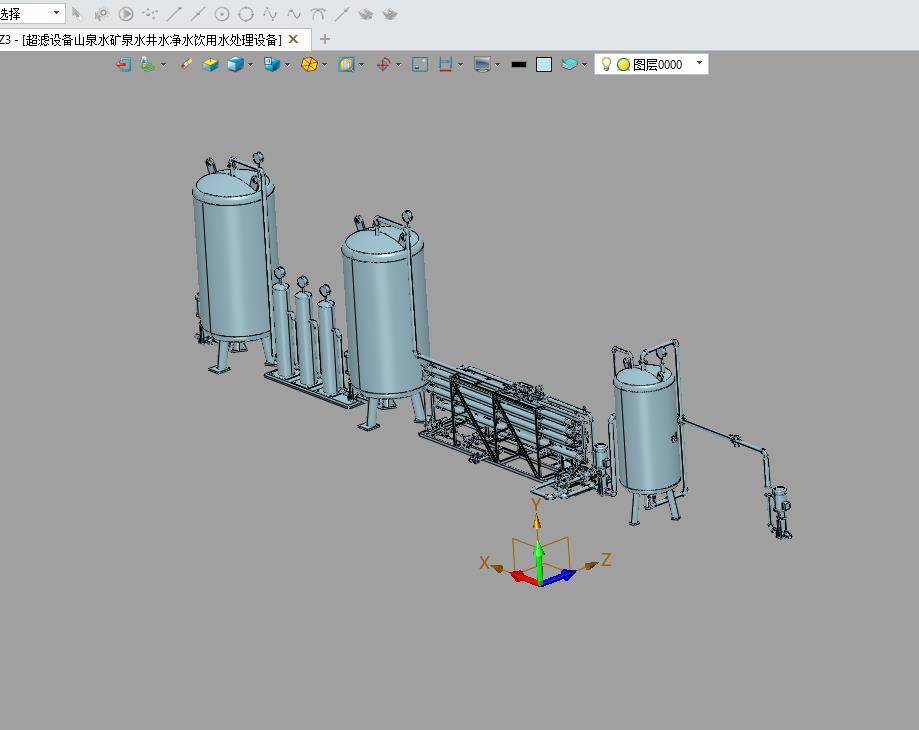This screenshot has width=919, height=730.
Task: Click the gray square window icon
Action: tap(420, 64)
